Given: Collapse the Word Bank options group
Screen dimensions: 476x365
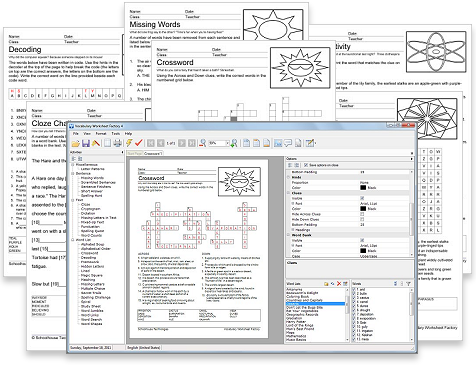Looking at the screenshot, I should (289, 235).
